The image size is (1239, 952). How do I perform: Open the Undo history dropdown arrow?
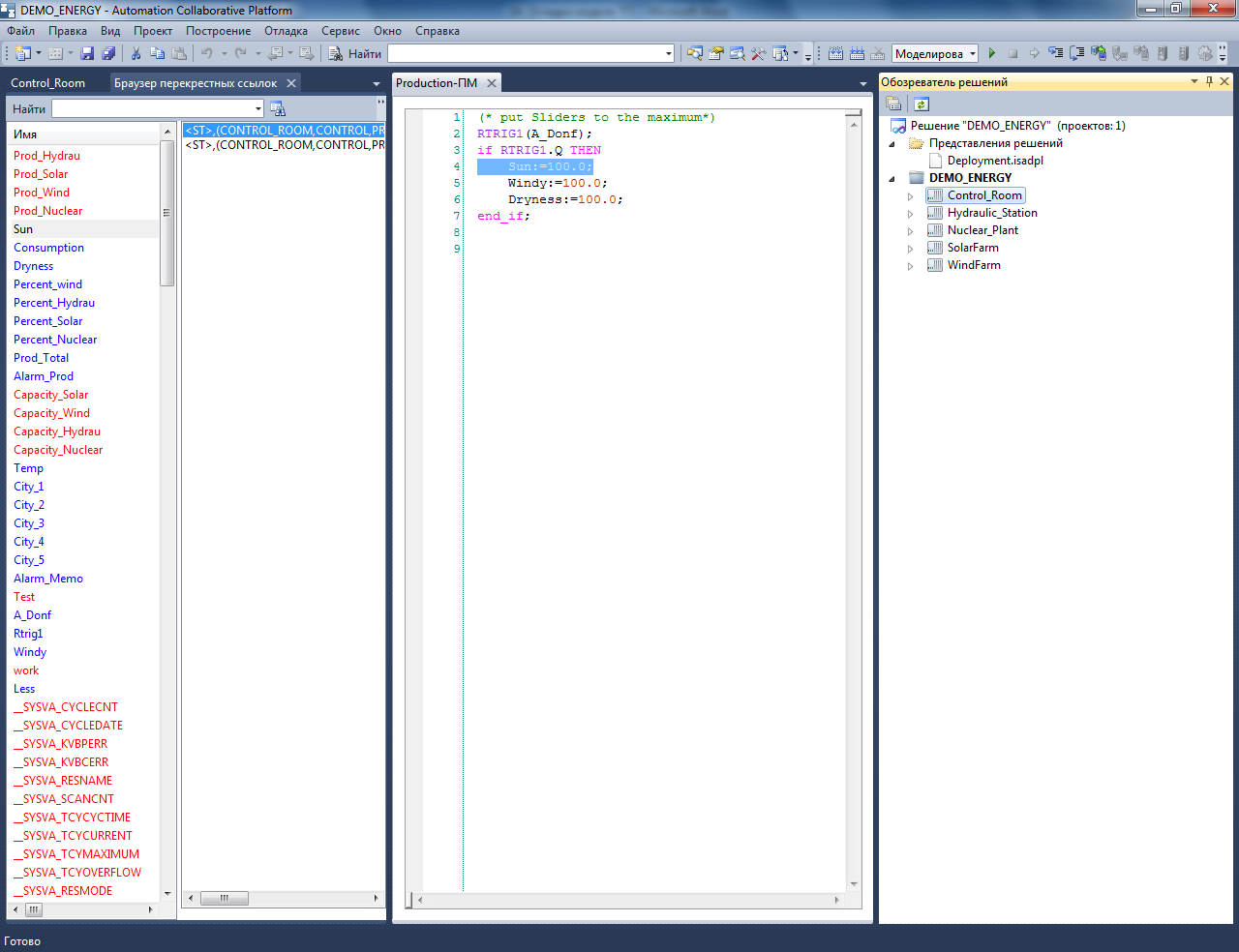[x=224, y=53]
